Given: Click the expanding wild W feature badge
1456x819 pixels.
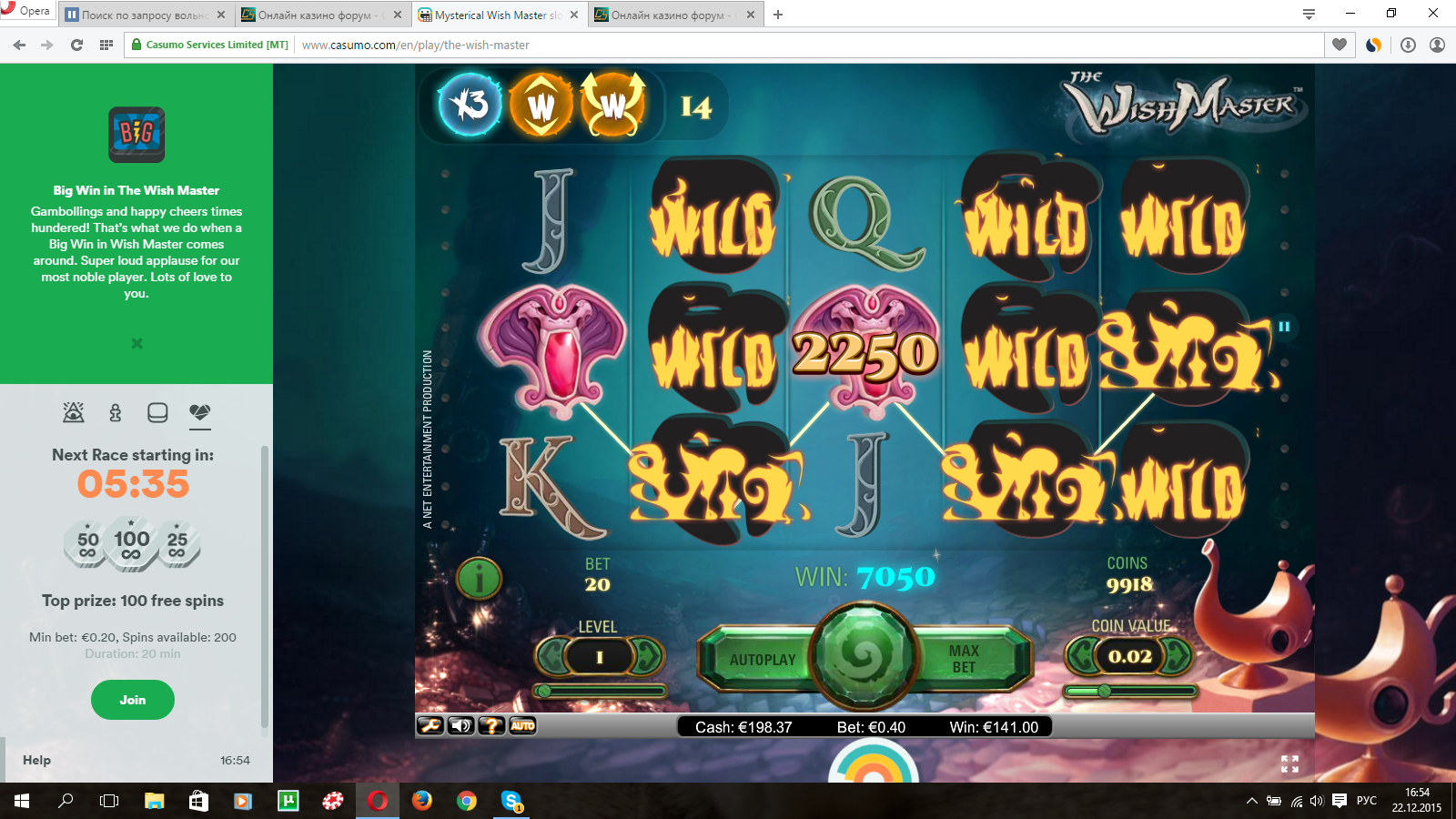Looking at the screenshot, I should (541, 105).
